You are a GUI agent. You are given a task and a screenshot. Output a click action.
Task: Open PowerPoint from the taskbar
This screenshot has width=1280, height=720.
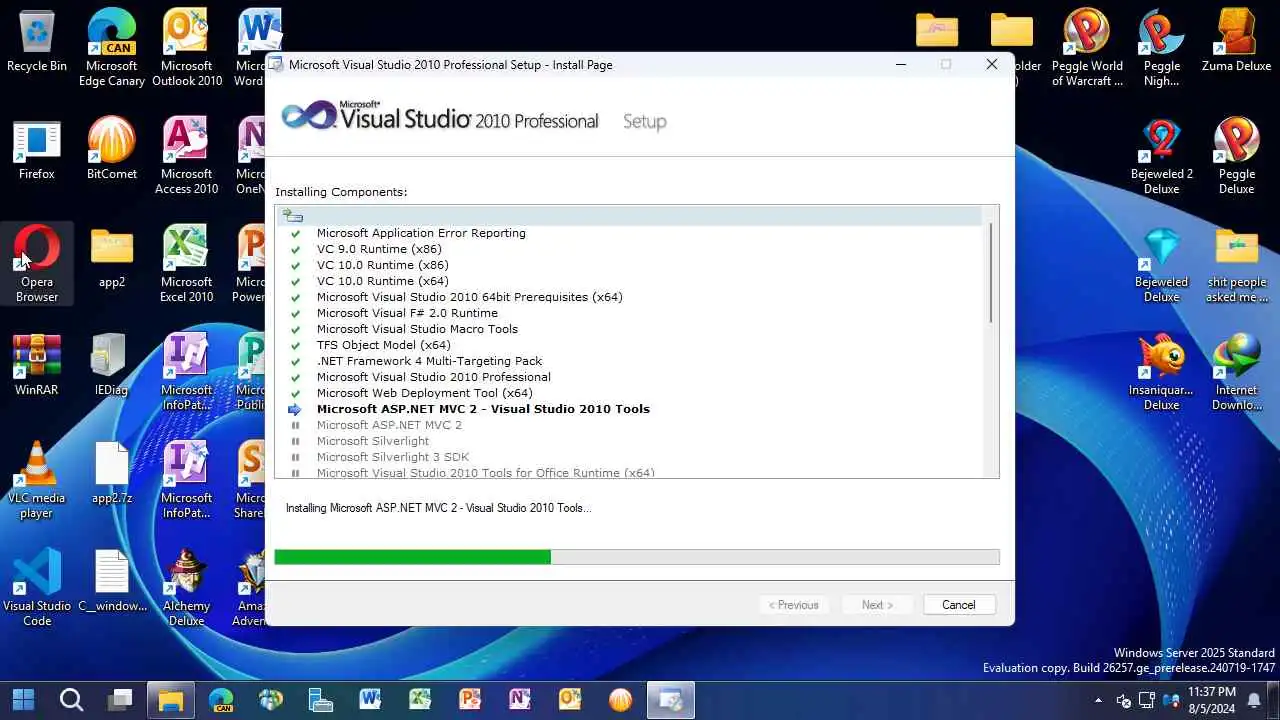click(x=470, y=699)
